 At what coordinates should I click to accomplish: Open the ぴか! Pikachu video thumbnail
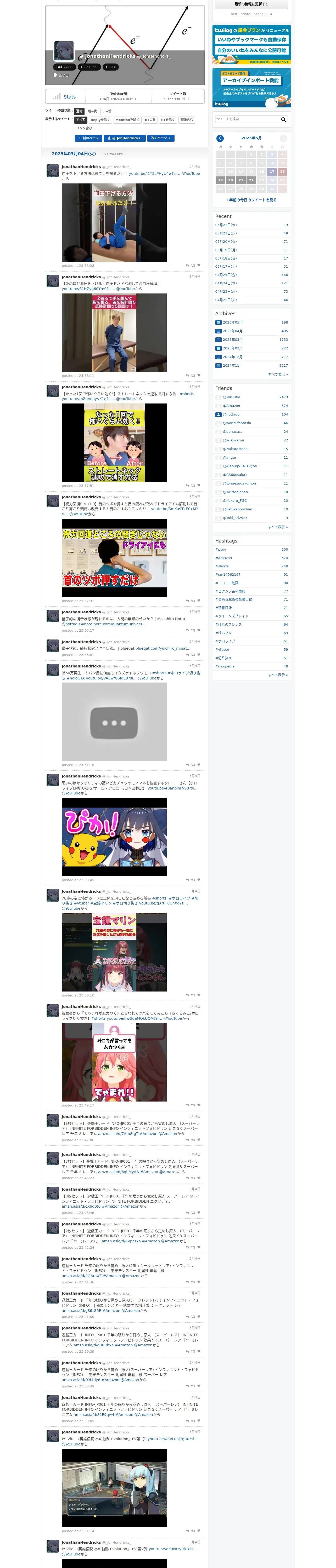click(114, 837)
